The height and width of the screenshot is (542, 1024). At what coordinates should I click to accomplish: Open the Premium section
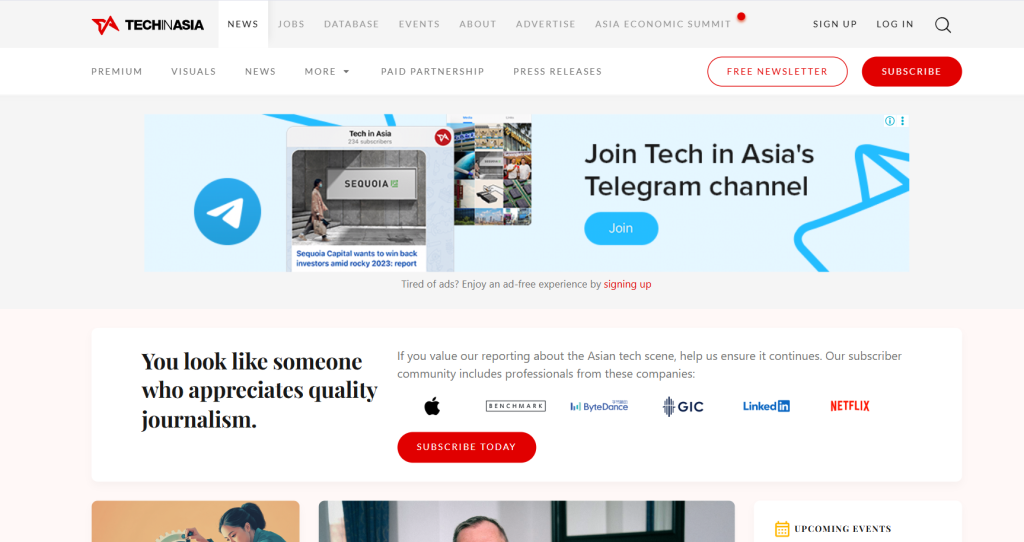117,71
